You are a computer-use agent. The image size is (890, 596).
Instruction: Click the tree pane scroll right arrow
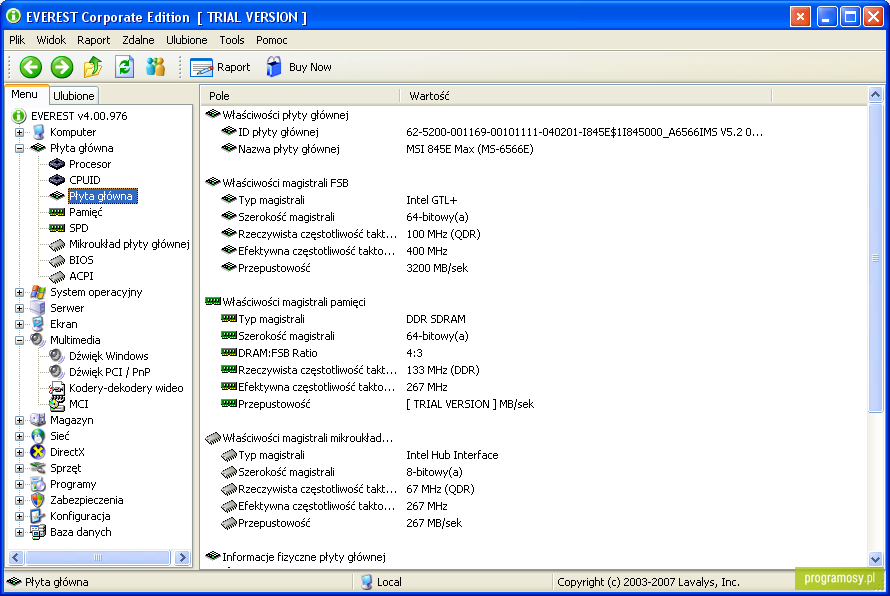click(x=182, y=557)
